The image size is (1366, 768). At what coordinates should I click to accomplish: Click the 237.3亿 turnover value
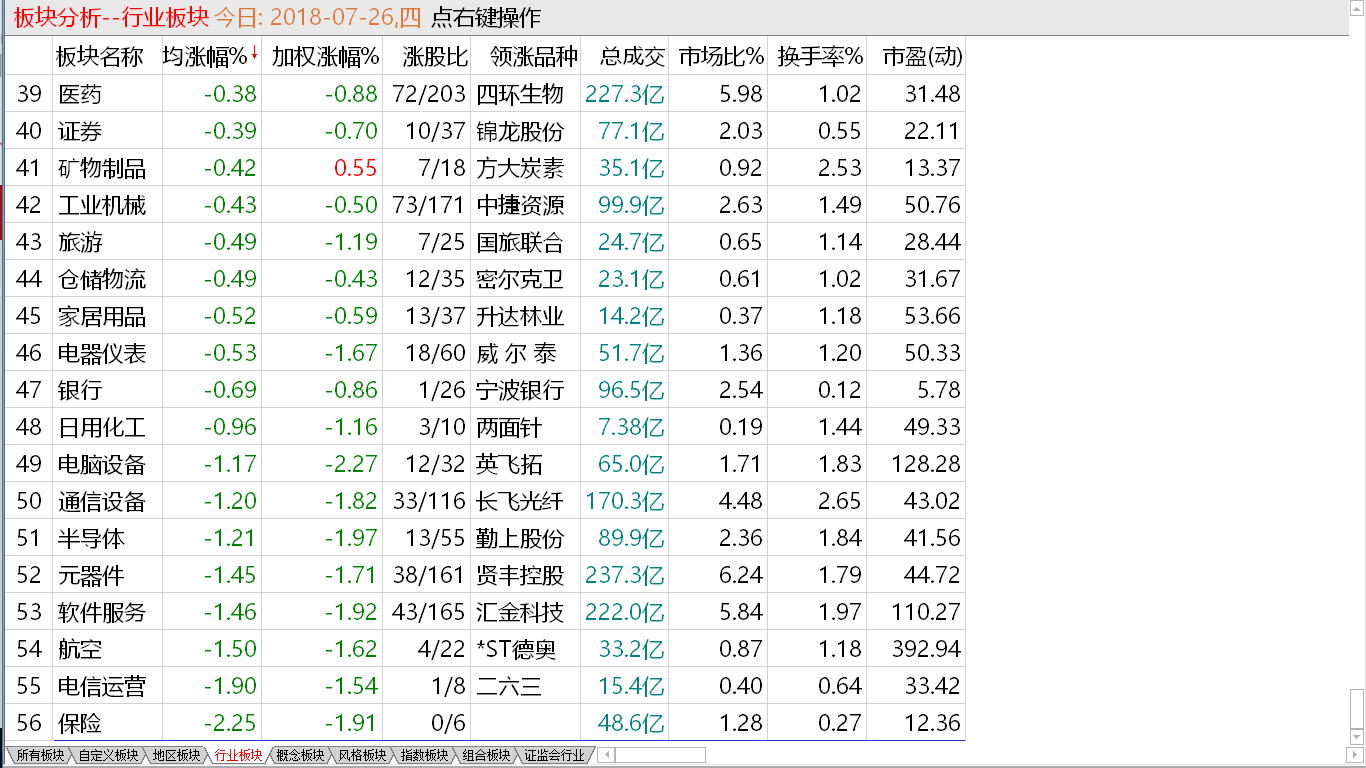click(x=625, y=575)
